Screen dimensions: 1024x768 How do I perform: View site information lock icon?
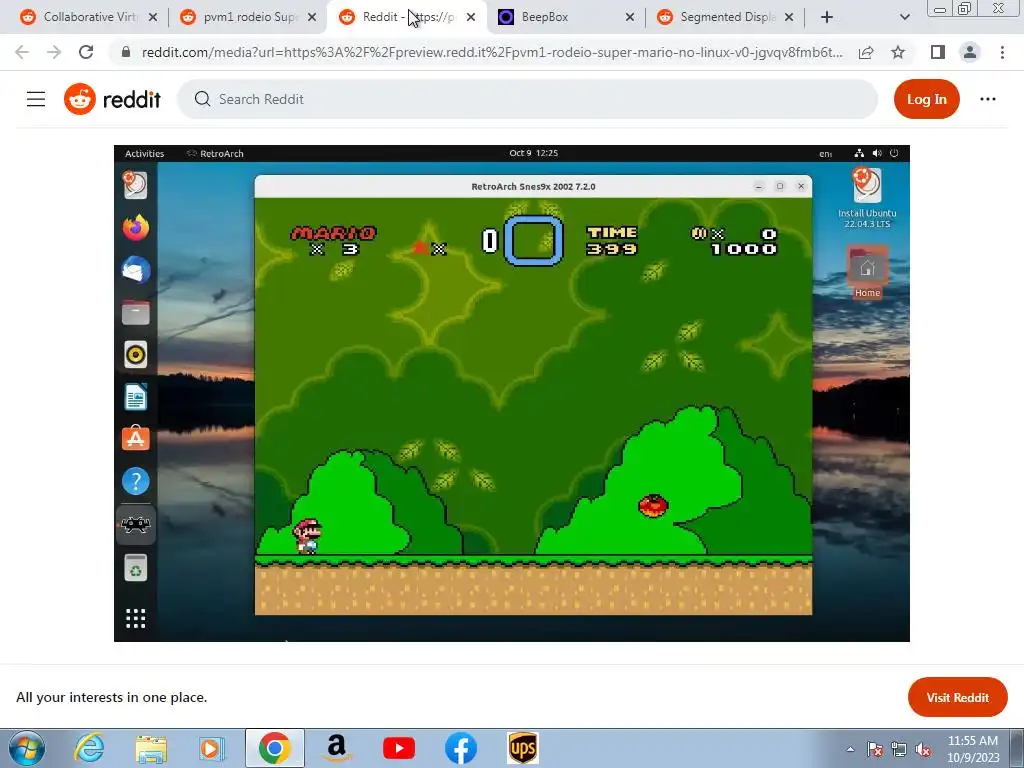click(126, 52)
